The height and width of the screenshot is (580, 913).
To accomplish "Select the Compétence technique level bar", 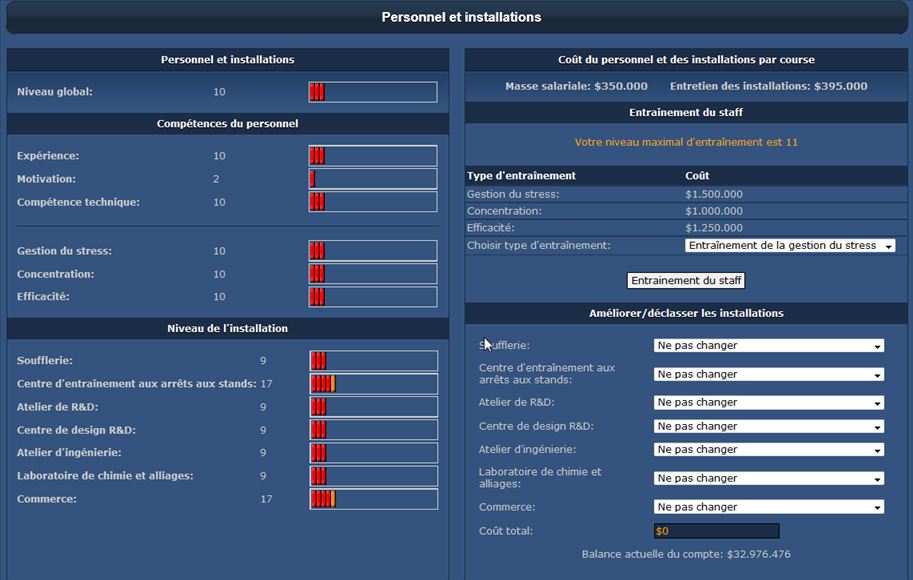I will click(x=373, y=202).
